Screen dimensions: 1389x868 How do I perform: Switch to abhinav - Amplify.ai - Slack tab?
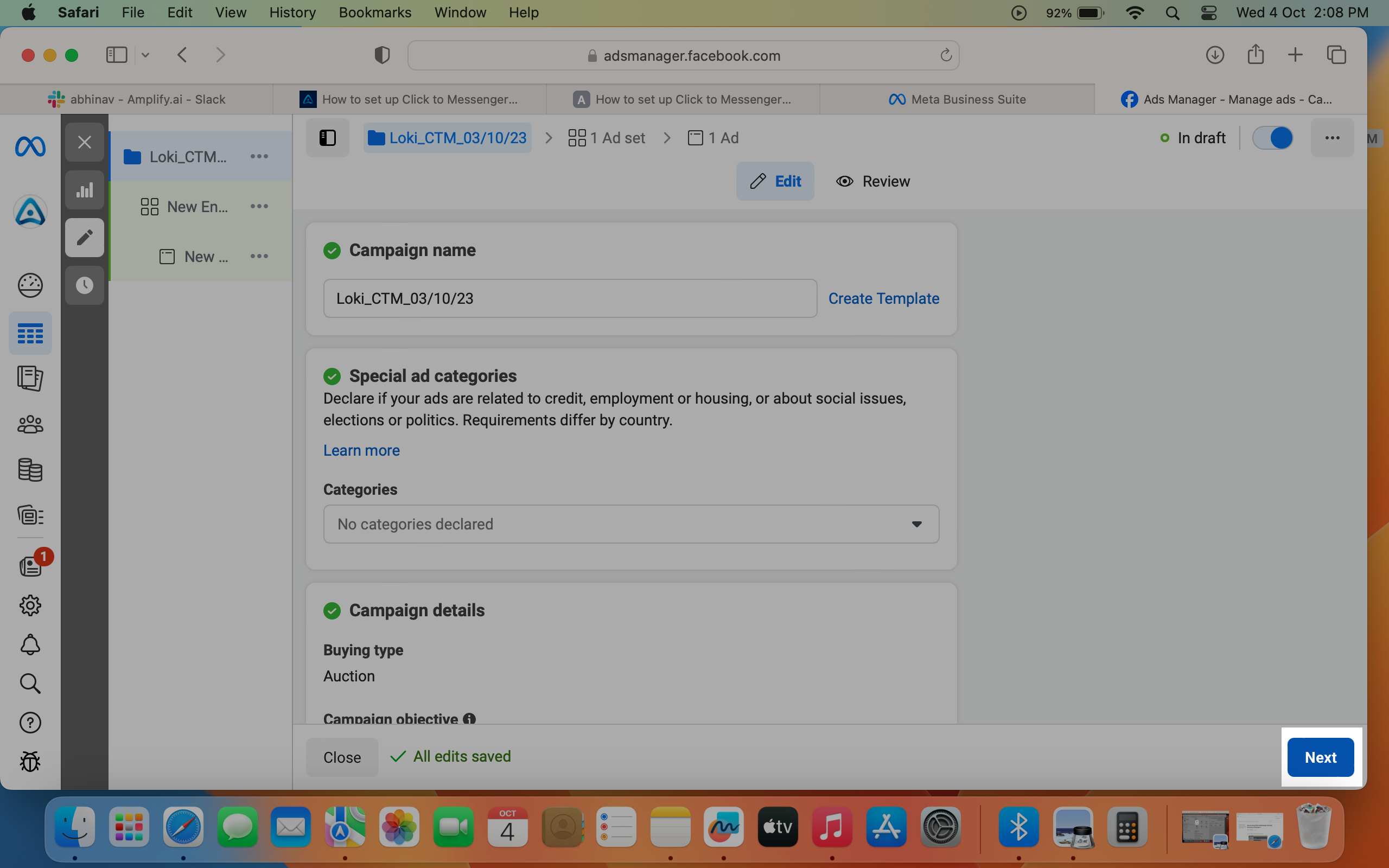pyautogui.click(x=137, y=99)
